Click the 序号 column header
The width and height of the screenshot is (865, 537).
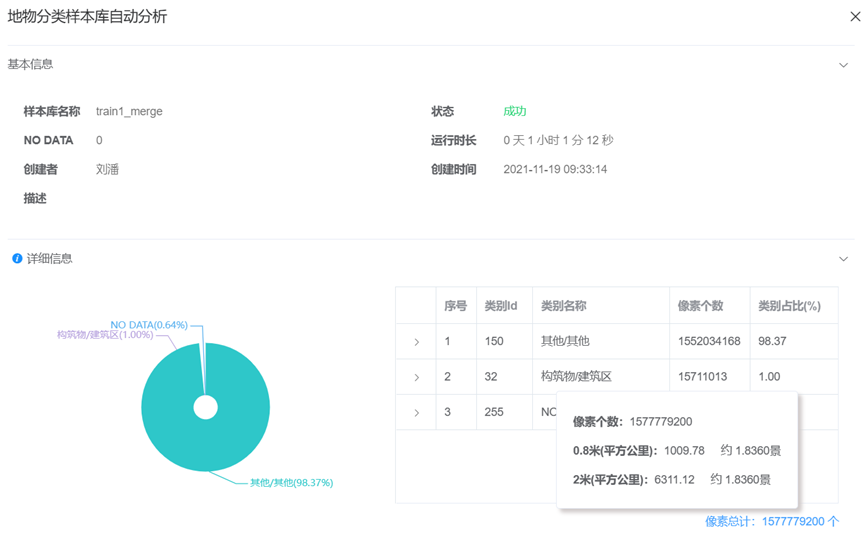tap(456, 306)
